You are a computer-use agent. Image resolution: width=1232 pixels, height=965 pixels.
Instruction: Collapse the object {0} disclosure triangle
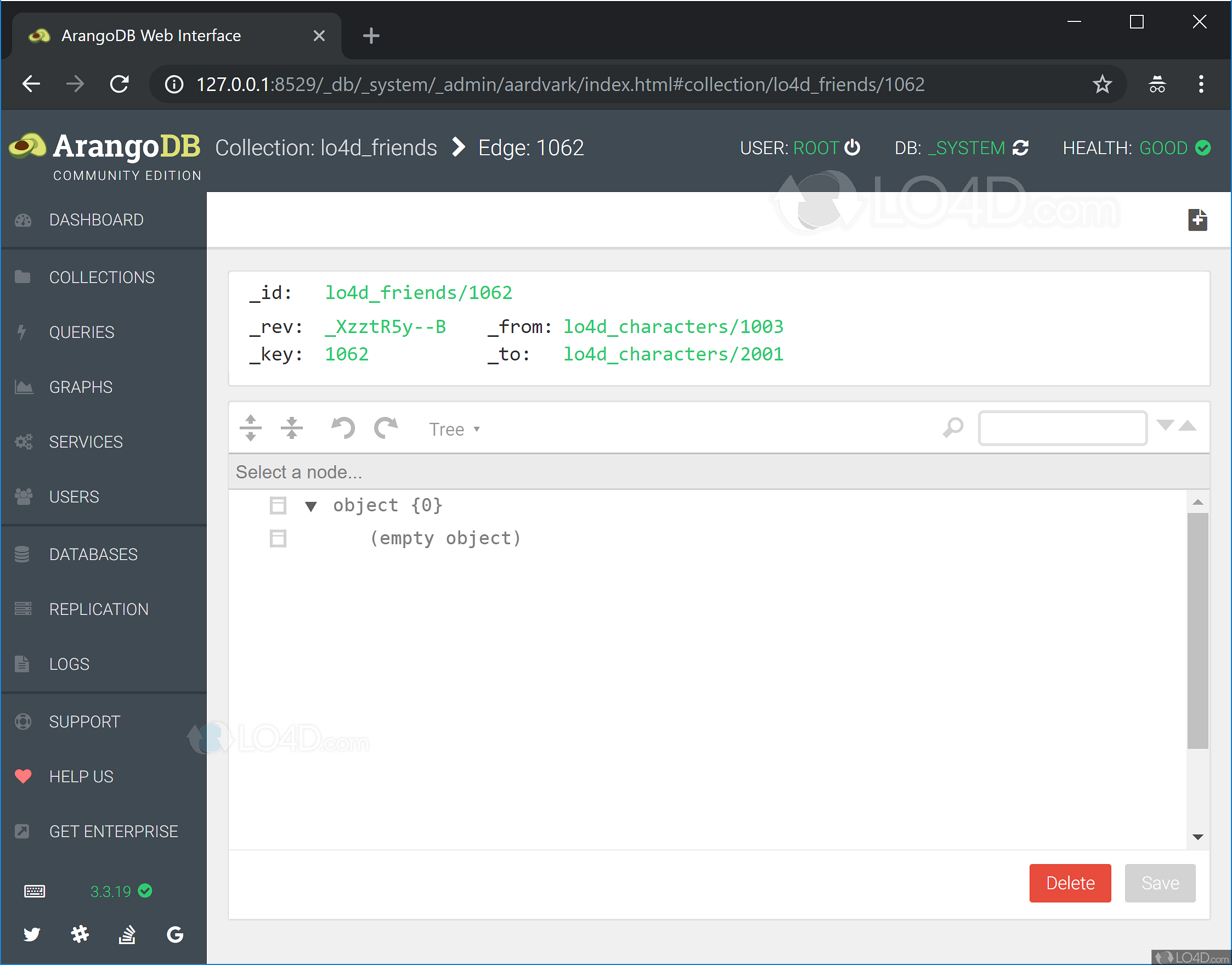(x=310, y=506)
